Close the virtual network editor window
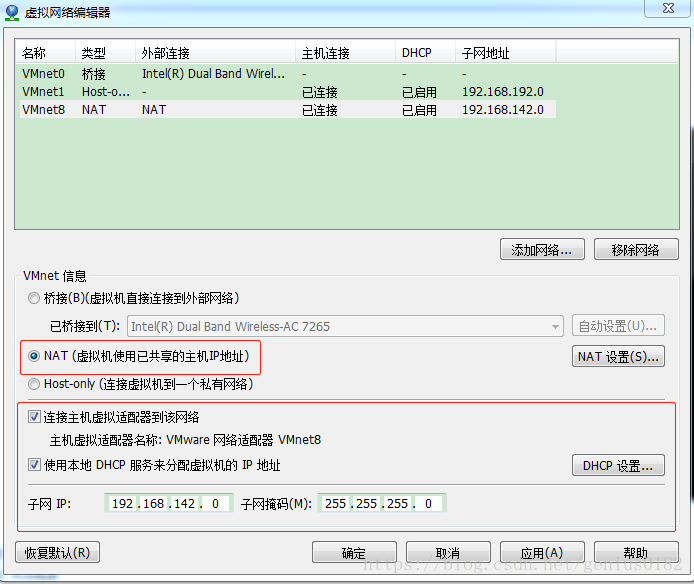Image resolution: width=694 pixels, height=584 pixels. (668, 8)
